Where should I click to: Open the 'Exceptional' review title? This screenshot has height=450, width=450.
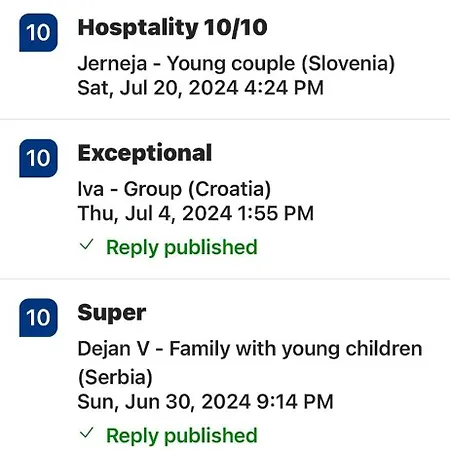[x=145, y=153]
